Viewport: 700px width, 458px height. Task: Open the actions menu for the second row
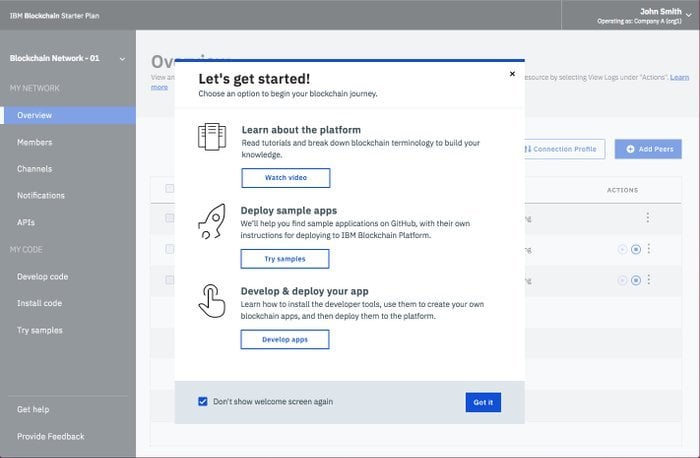coord(649,249)
